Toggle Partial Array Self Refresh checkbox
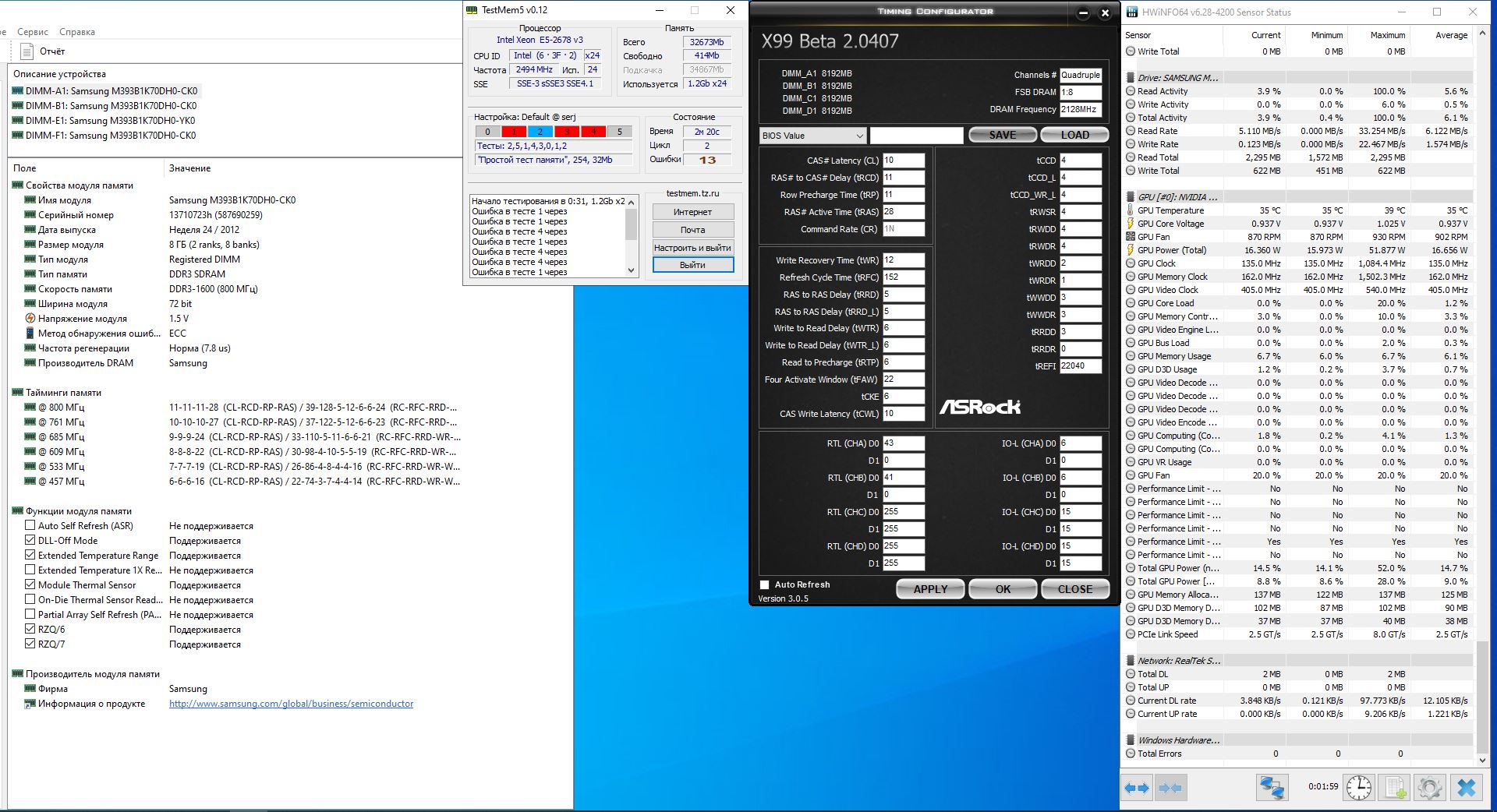This screenshot has height=812, width=1497. tap(30, 615)
